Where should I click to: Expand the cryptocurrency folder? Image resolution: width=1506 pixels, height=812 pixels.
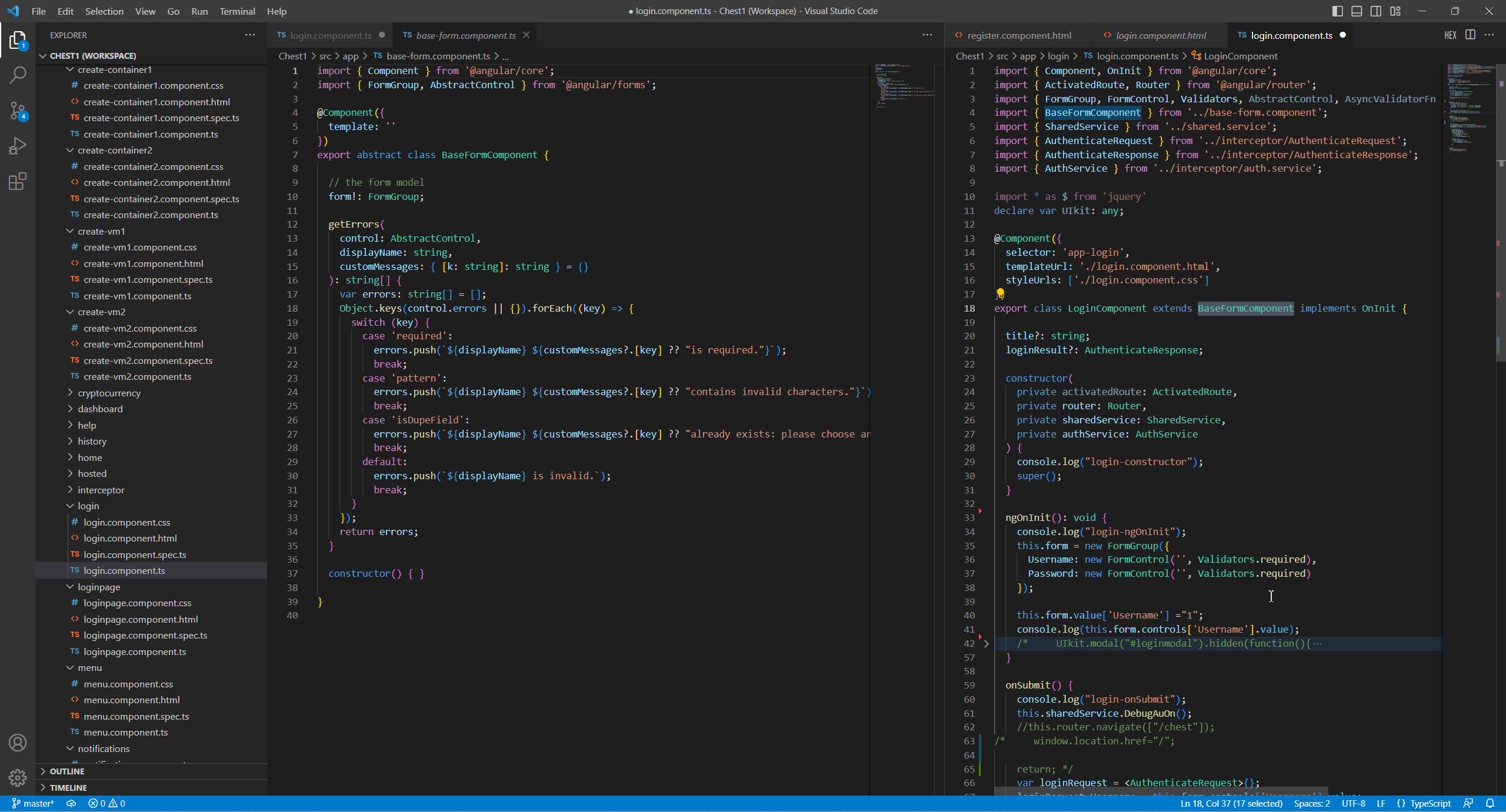[109, 393]
